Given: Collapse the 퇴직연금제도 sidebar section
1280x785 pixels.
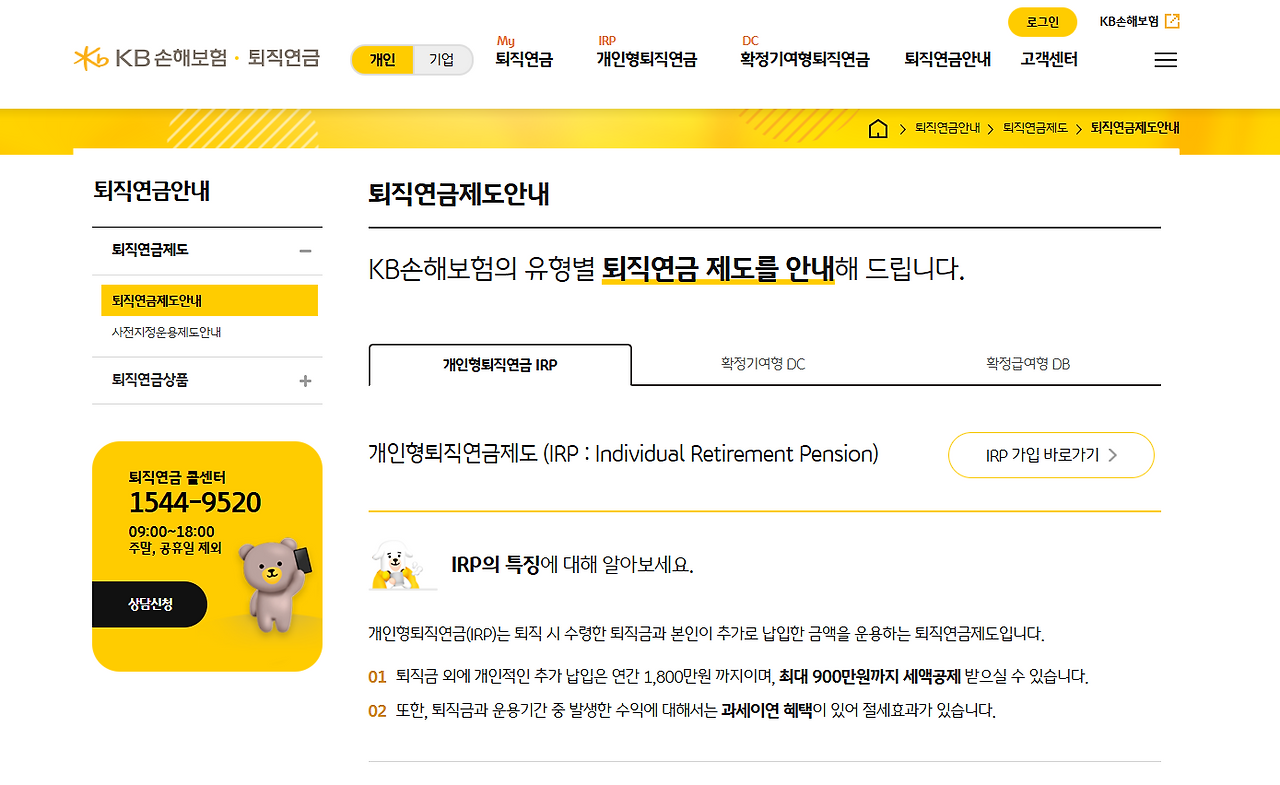Looking at the screenshot, I should click(x=306, y=250).
